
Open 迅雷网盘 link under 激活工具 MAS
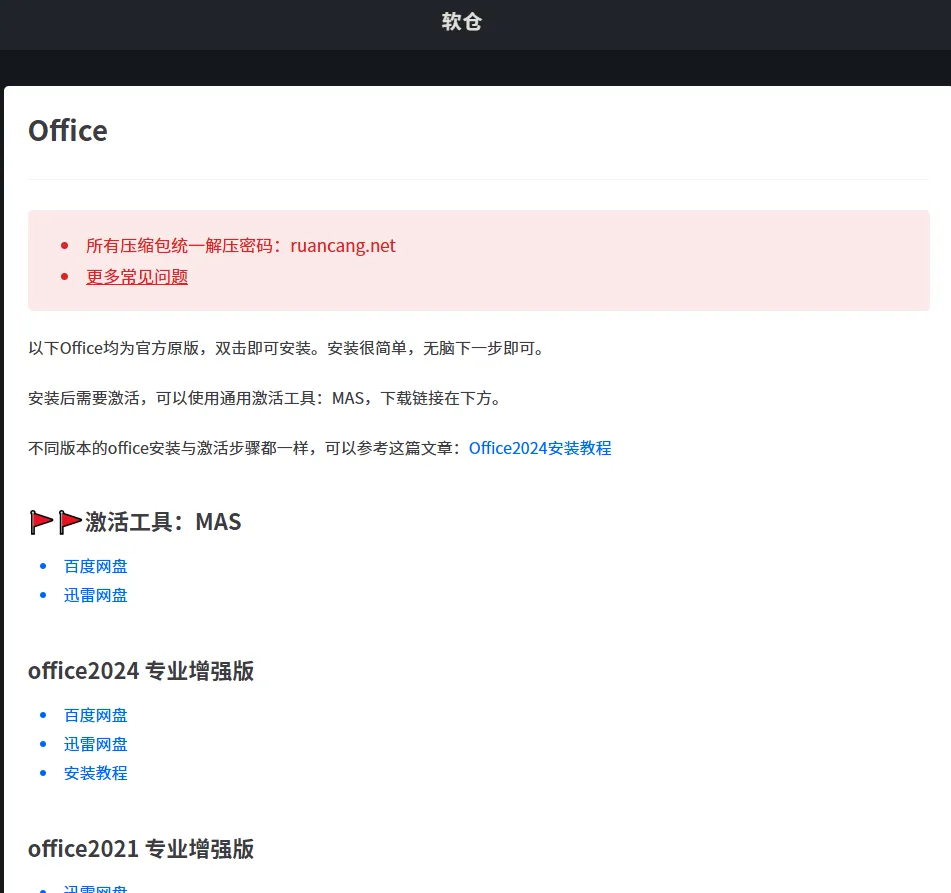pyautogui.click(x=96, y=596)
